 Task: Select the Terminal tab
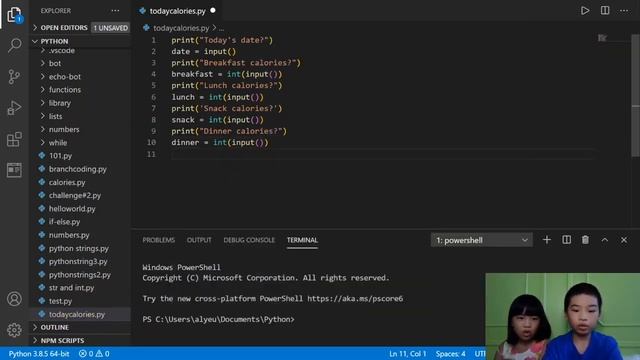pyautogui.click(x=302, y=240)
